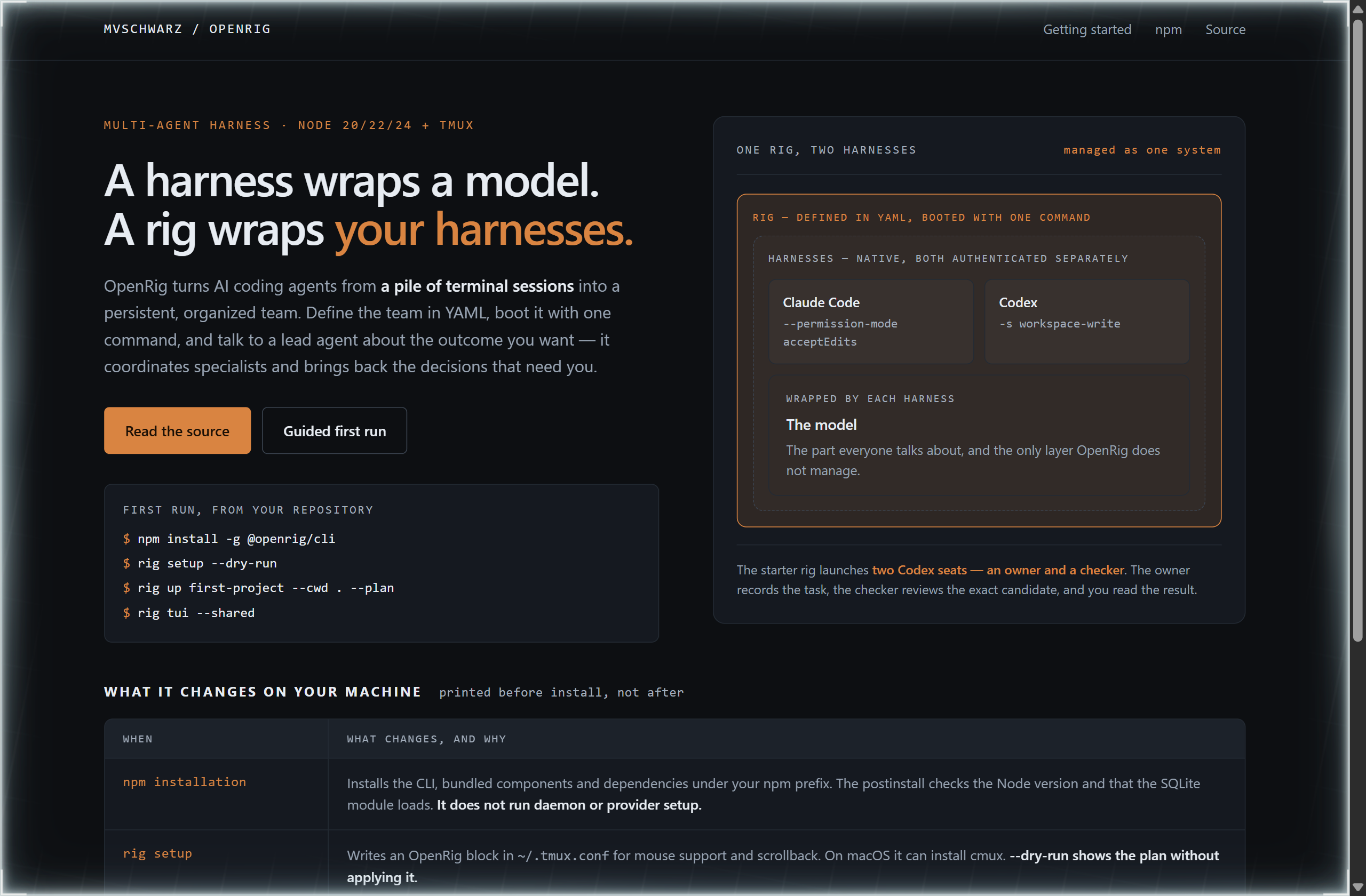Click the orange 'your harnesses.' headline text
The image size is (1366, 896).
tap(484, 229)
